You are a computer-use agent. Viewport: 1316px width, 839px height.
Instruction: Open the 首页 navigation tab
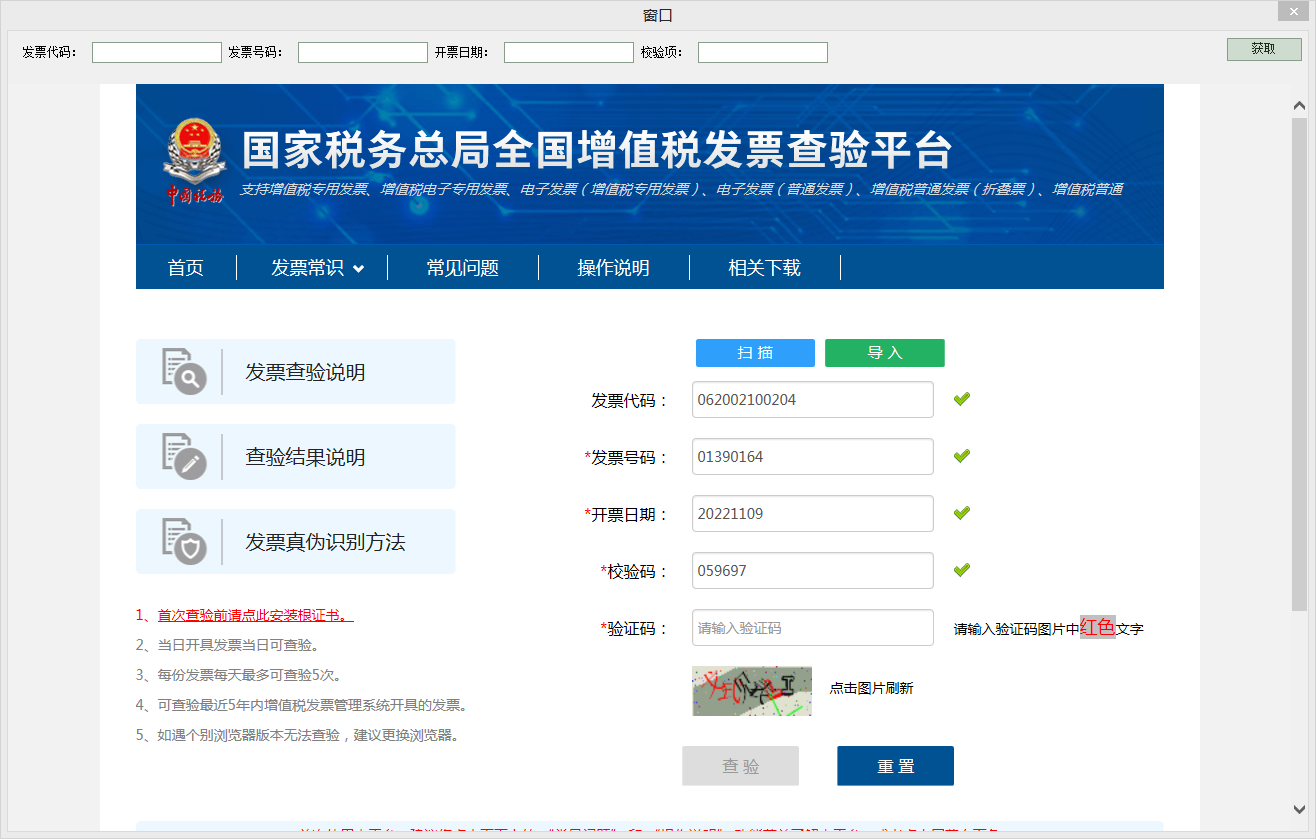[186, 268]
